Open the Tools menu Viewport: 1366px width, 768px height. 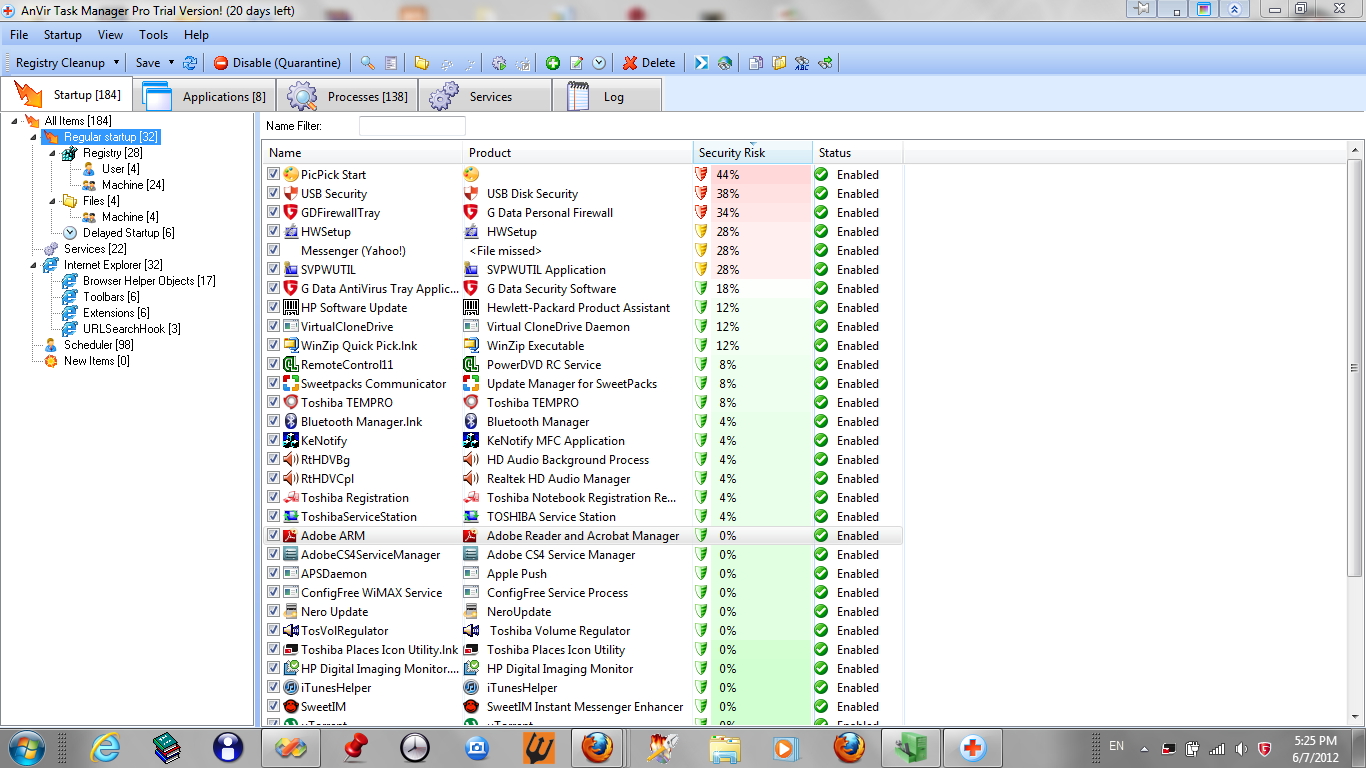point(153,35)
